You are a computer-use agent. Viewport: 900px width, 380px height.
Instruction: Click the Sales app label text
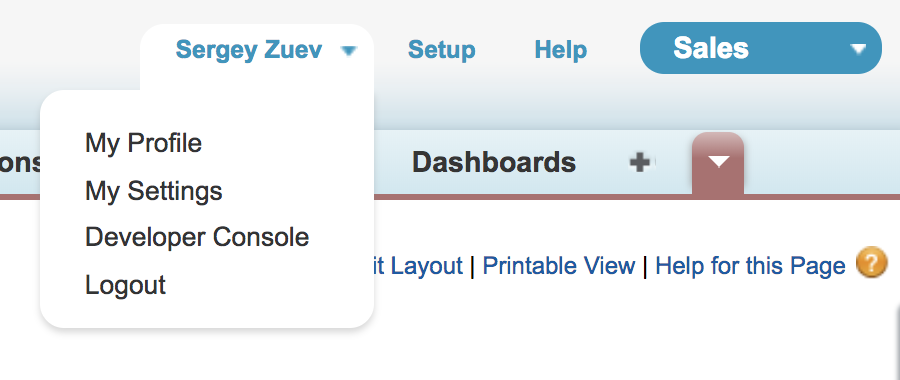[711, 48]
